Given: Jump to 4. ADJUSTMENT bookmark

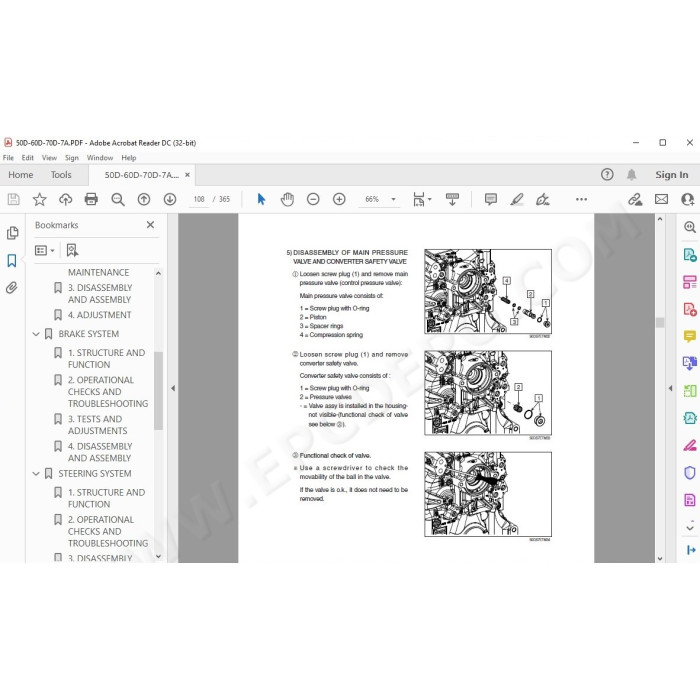Looking at the screenshot, I should coord(100,315).
